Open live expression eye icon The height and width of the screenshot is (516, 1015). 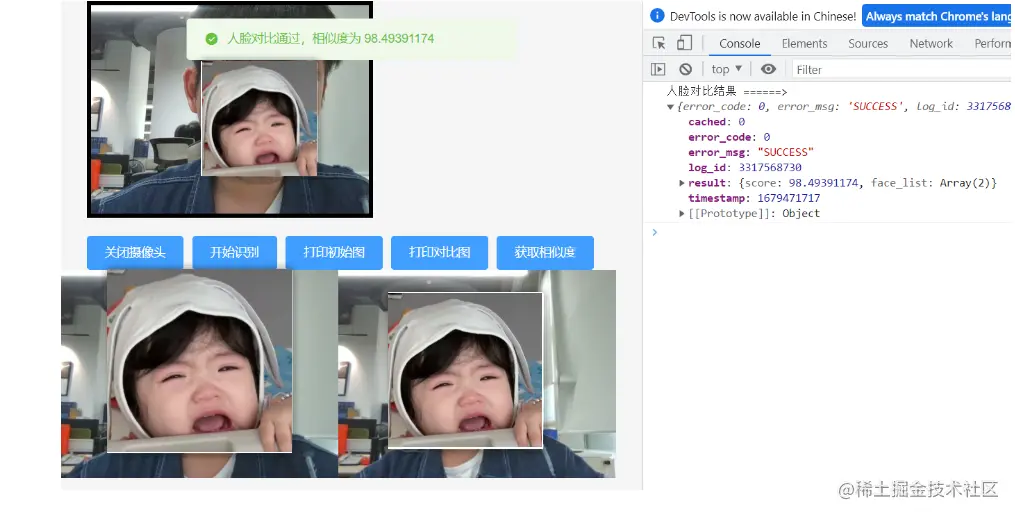pos(768,69)
